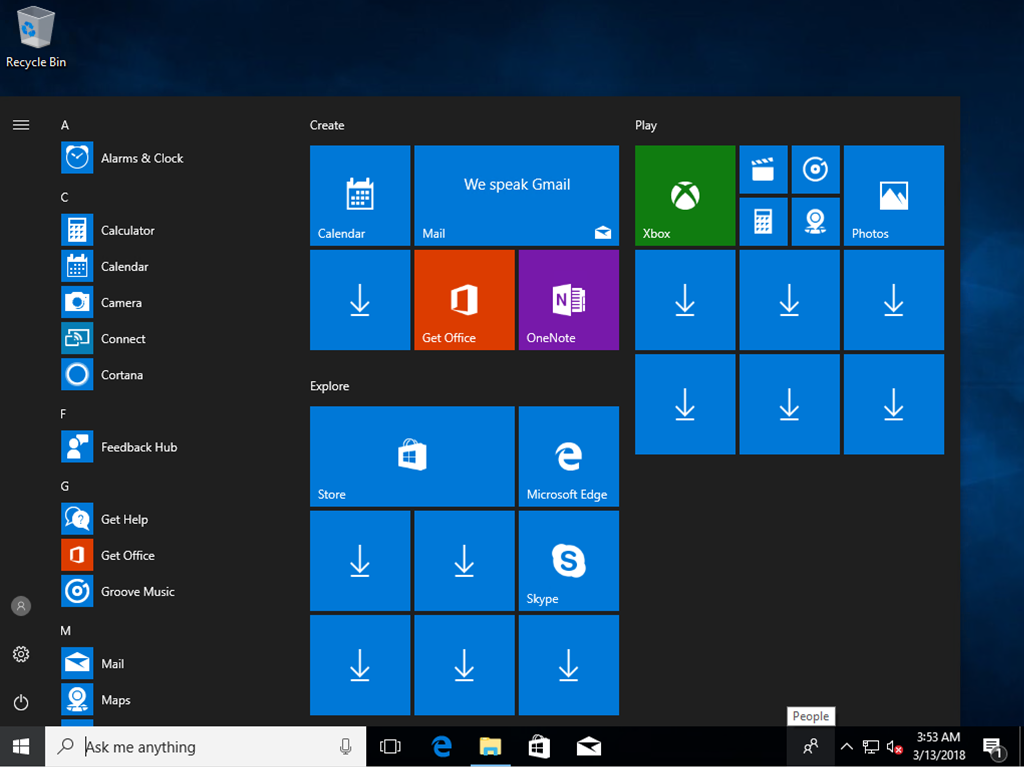Unmute the system volume in the tray

pyautogui.click(x=893, y=746)
